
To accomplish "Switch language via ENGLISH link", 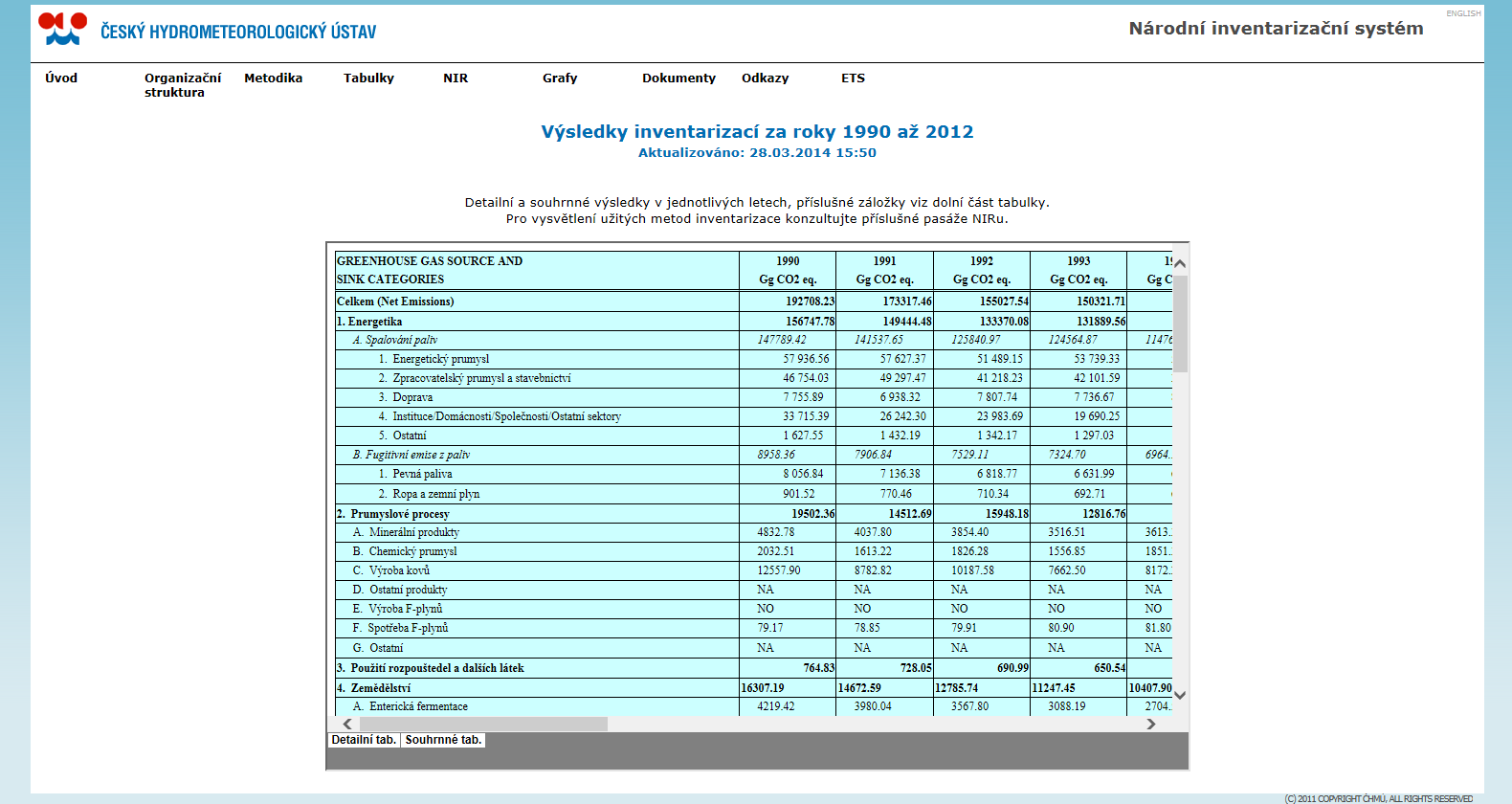I will [x=1463, y=13].
